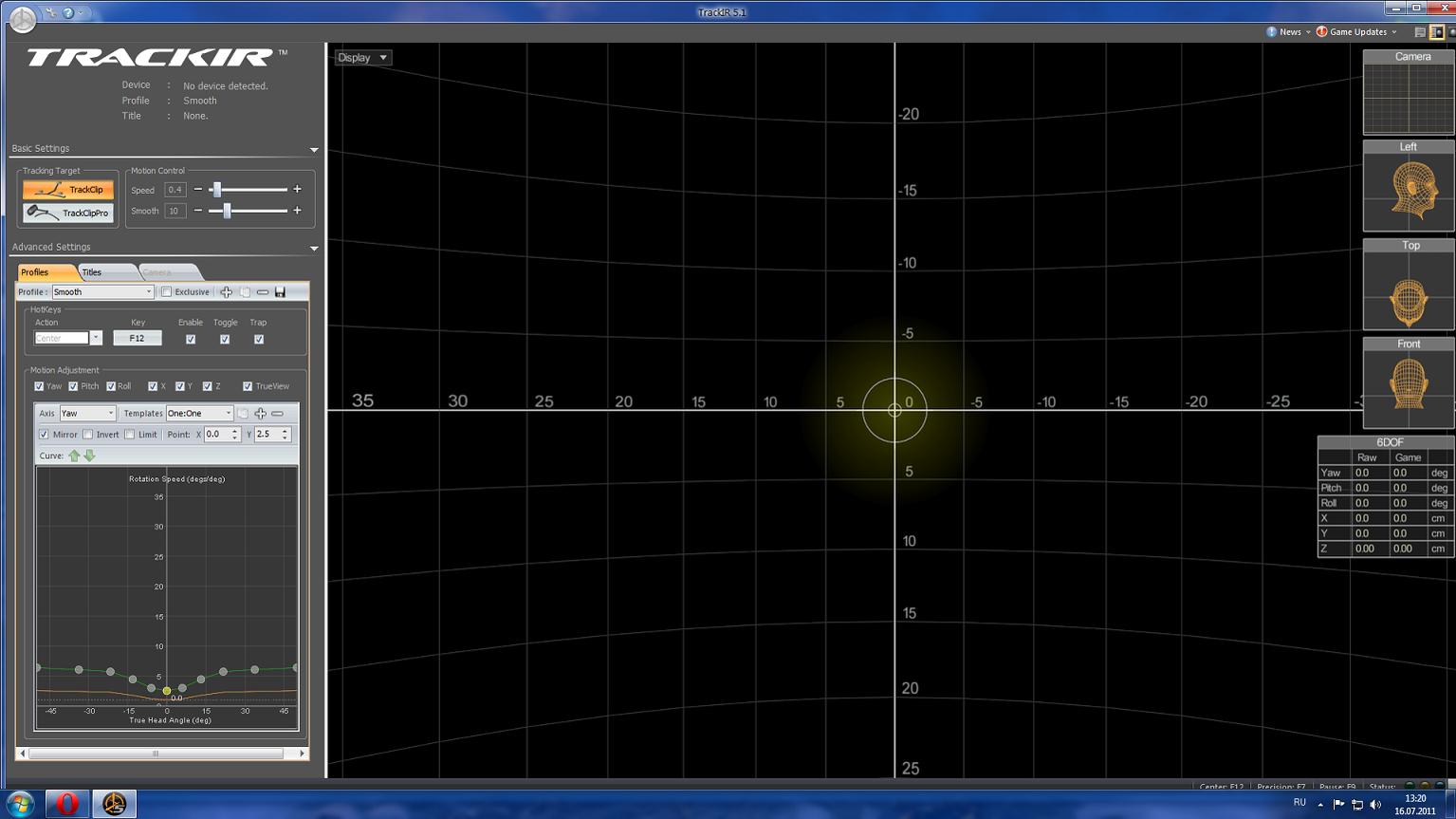
Task: Step the Point Y value spinner
Action: (285, 435)
